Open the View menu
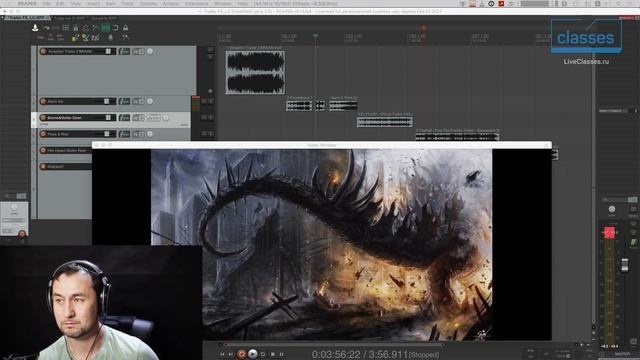 point(76,4)
